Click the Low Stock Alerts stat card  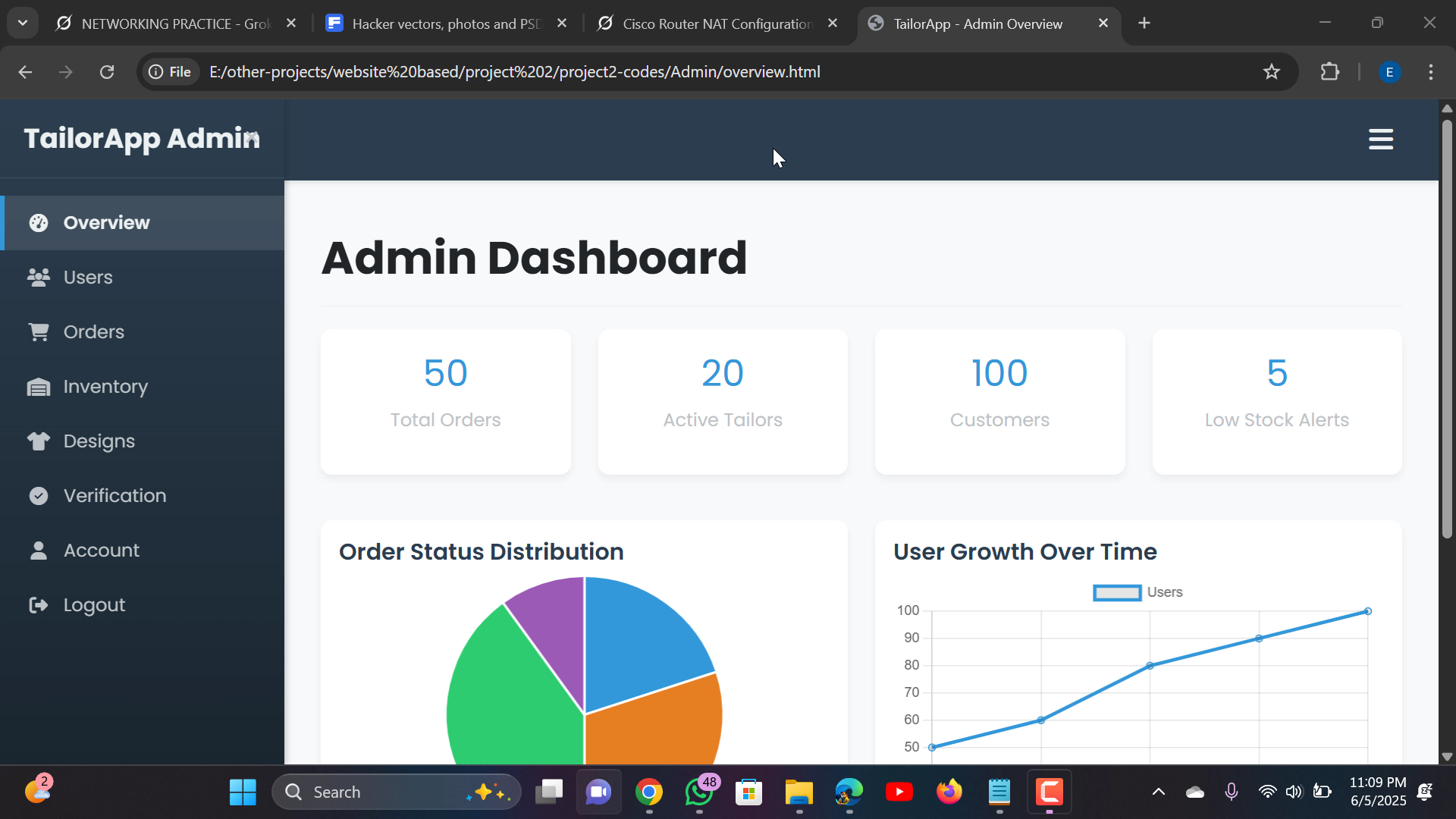pos(1277,402)
